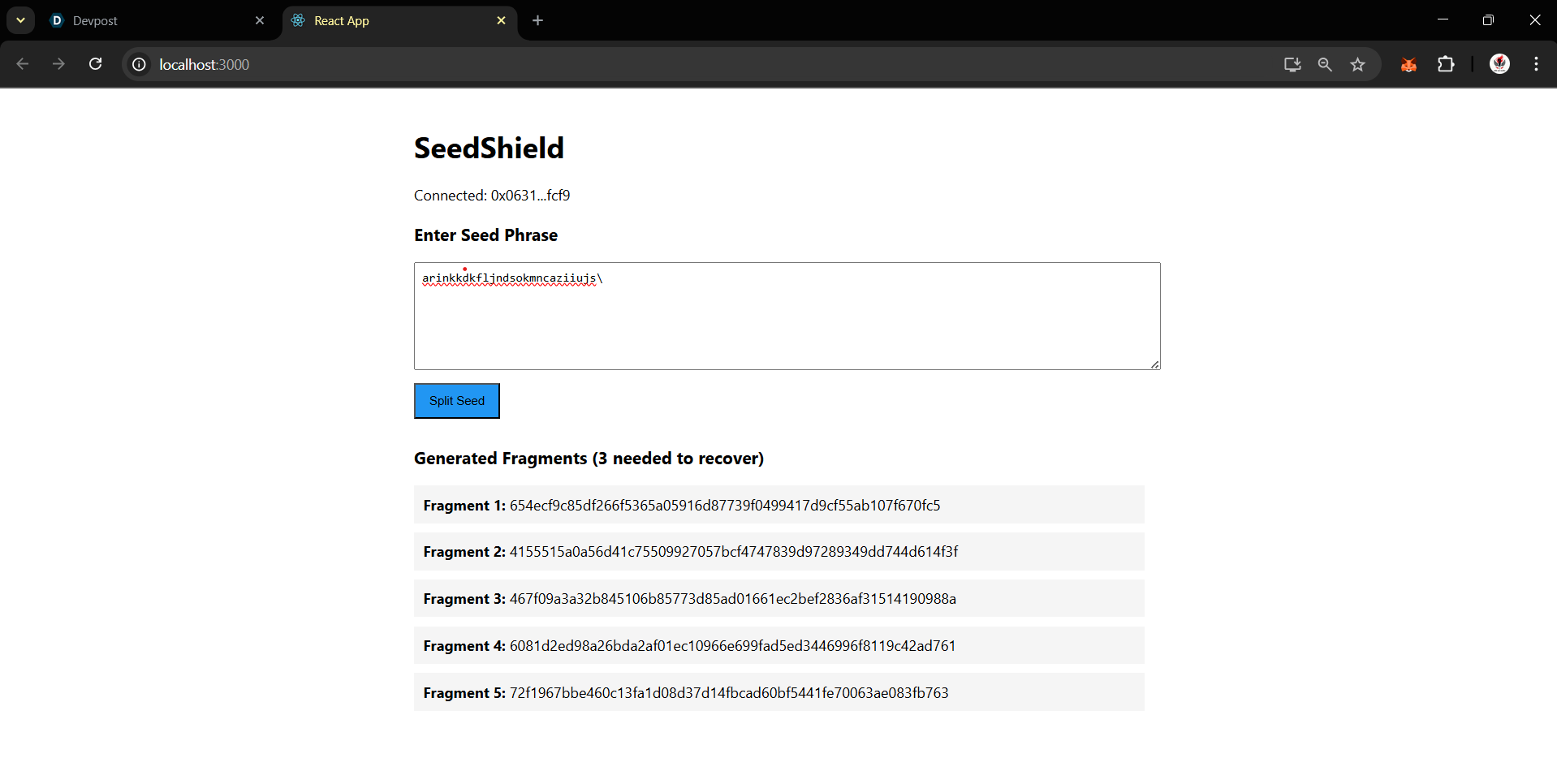Viewport: 1557px width, 784px height.
Task: Click the install app icon
Action: (x=1292, y=65)
